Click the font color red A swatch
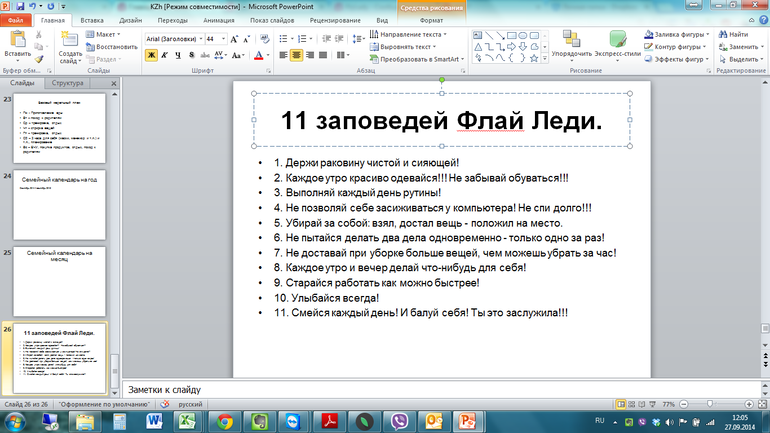770x433 pixels. (257, 55)
